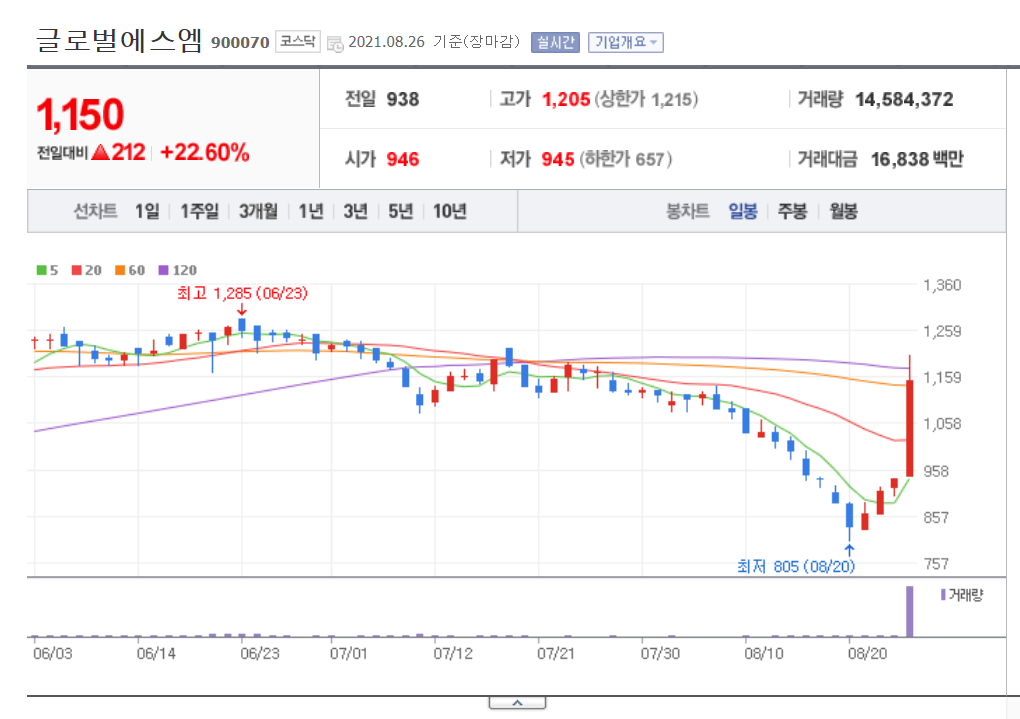Click the 고가 value 1,205
Viewport: 1020px width, 719px height.
566,100
